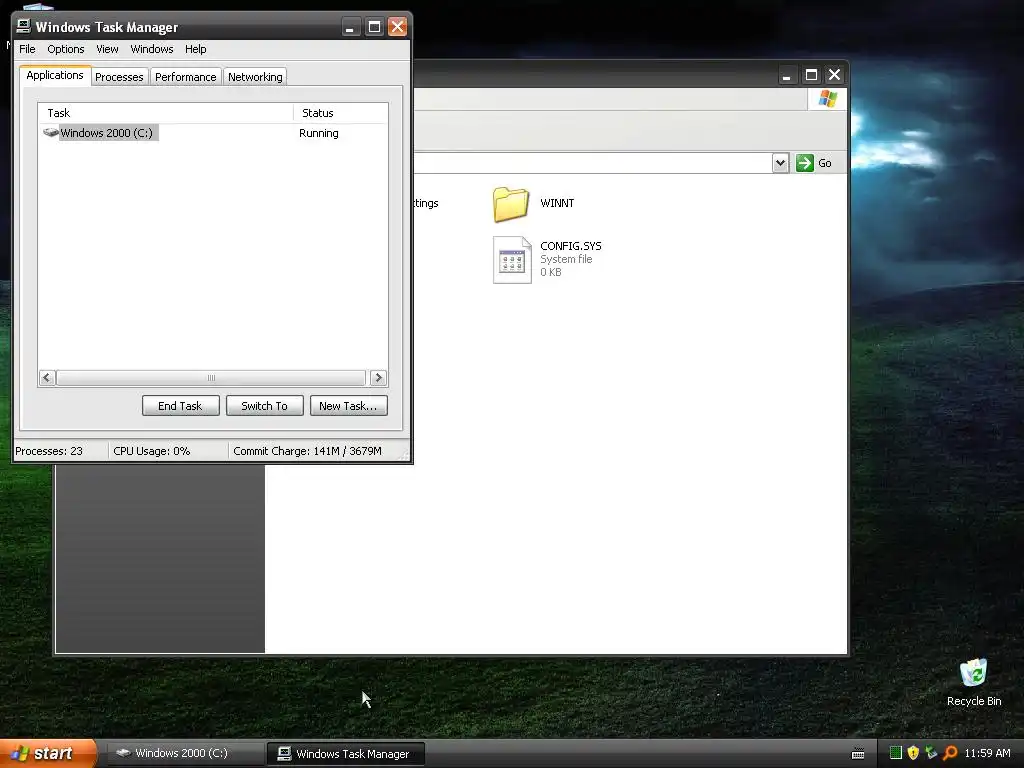Minimize the Windows Task Manager window

350,27
